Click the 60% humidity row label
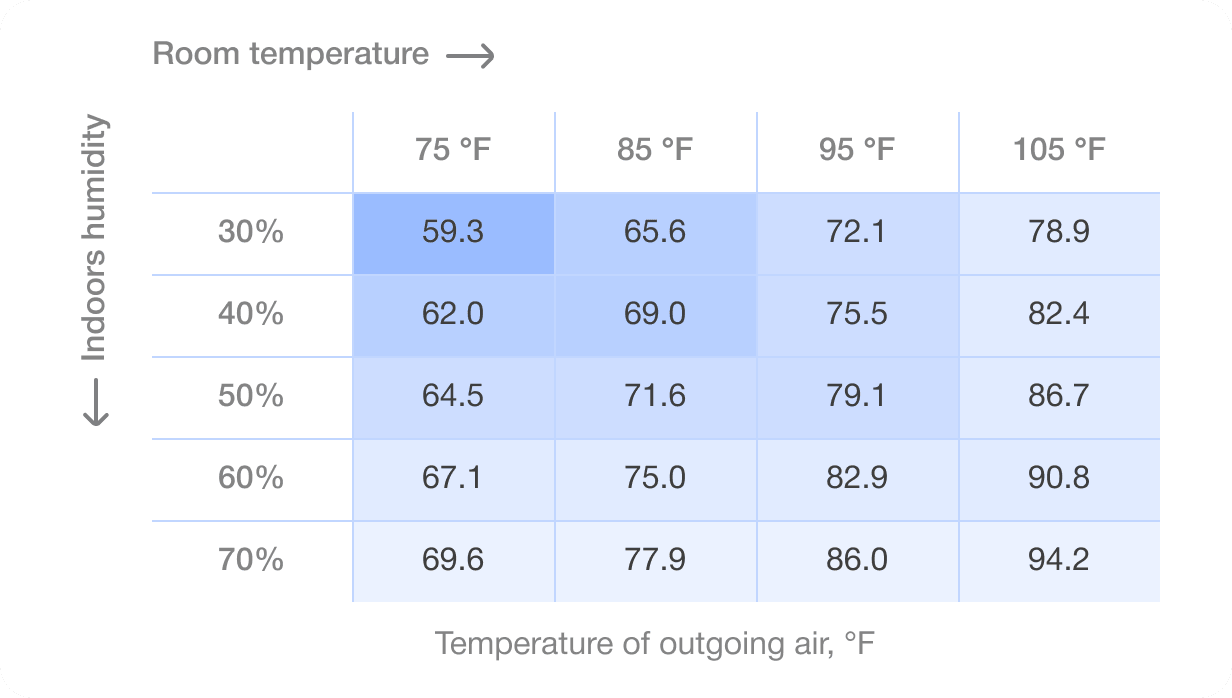This screenshot has height=698, width=1232. [x=251, y=479]
